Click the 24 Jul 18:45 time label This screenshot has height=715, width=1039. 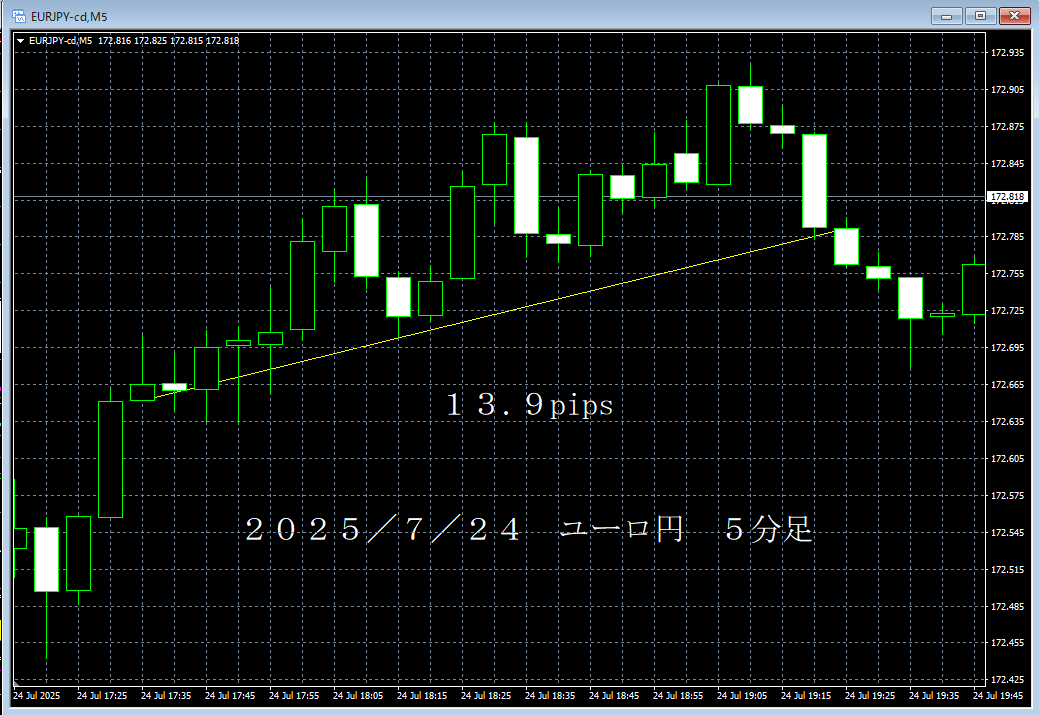point(614,696)
